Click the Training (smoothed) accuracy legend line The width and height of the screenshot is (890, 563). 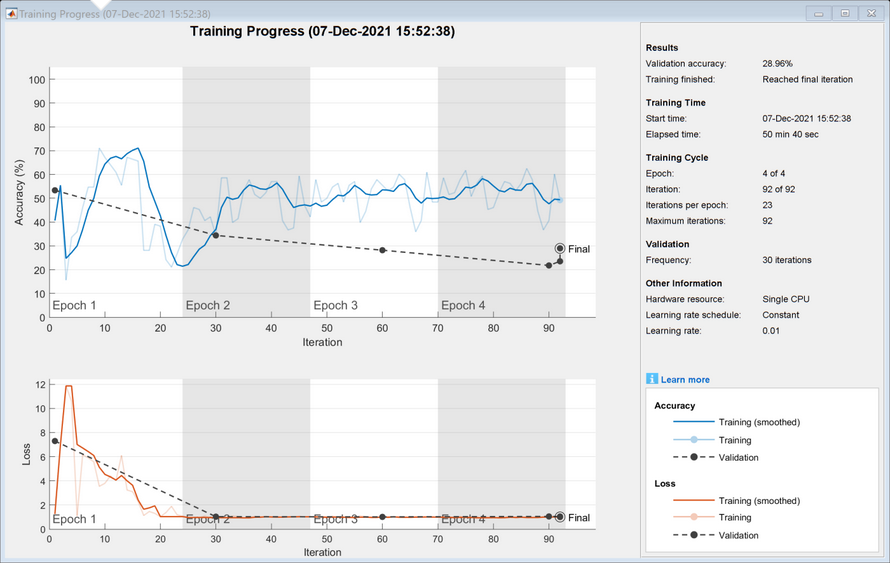coord(694,422)
